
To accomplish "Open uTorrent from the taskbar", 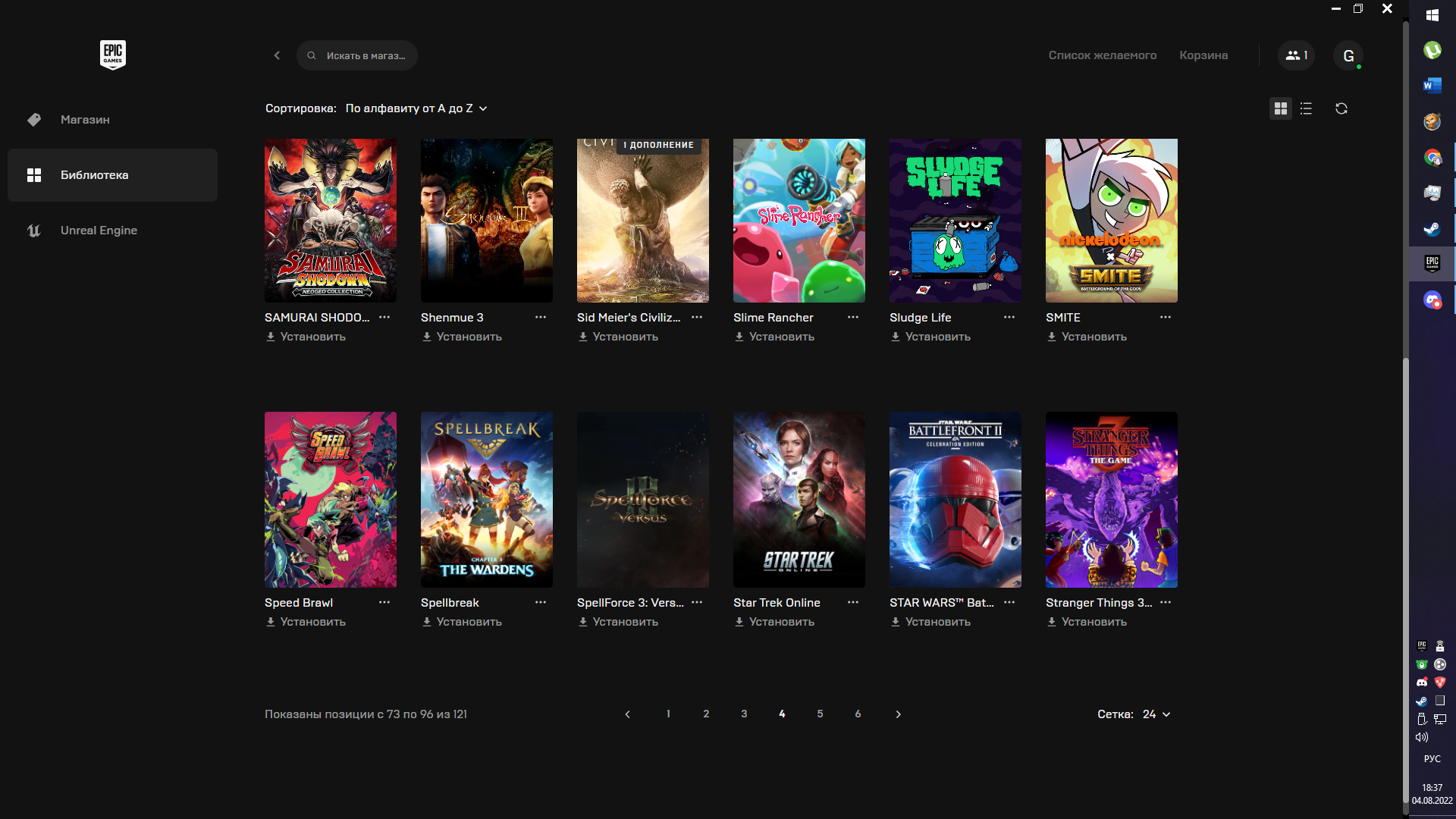I will (x=1432, y=50).
